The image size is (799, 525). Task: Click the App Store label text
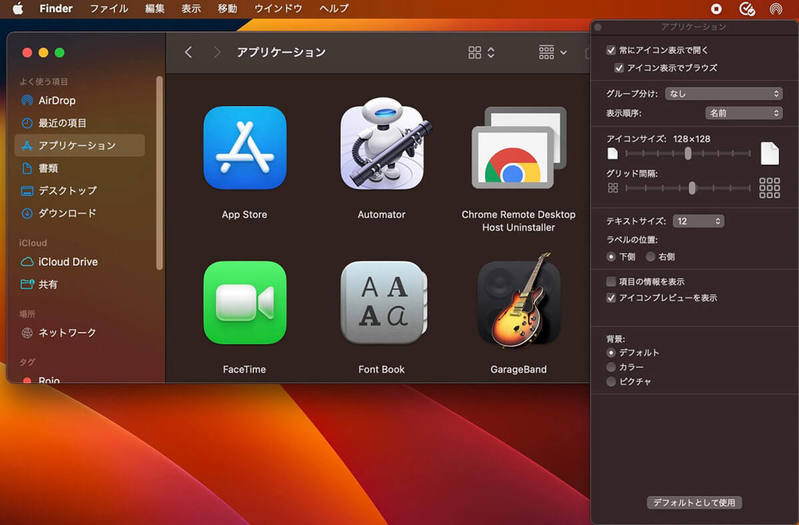(x=245, y=215)
